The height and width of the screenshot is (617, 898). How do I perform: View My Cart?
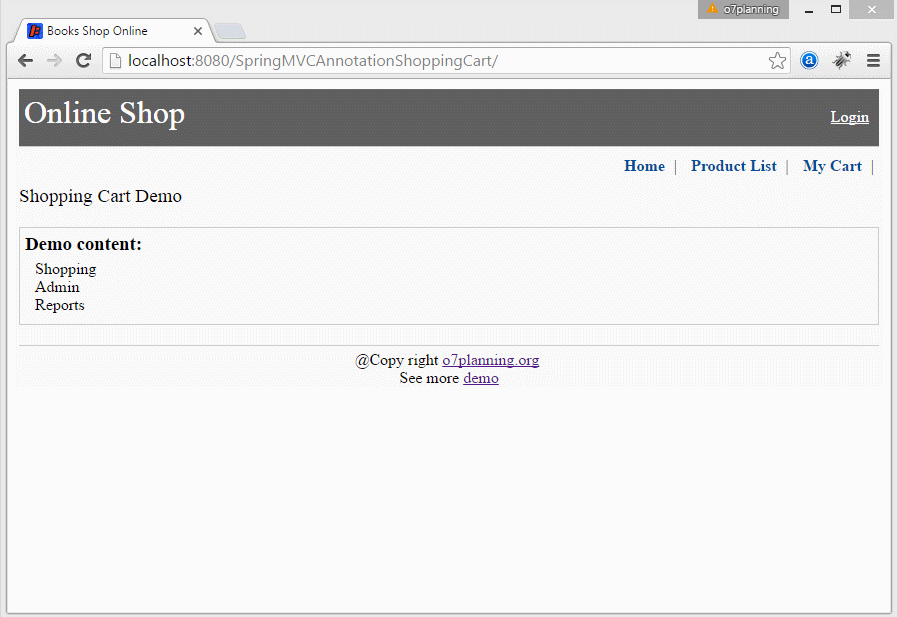tap(831, 166)
